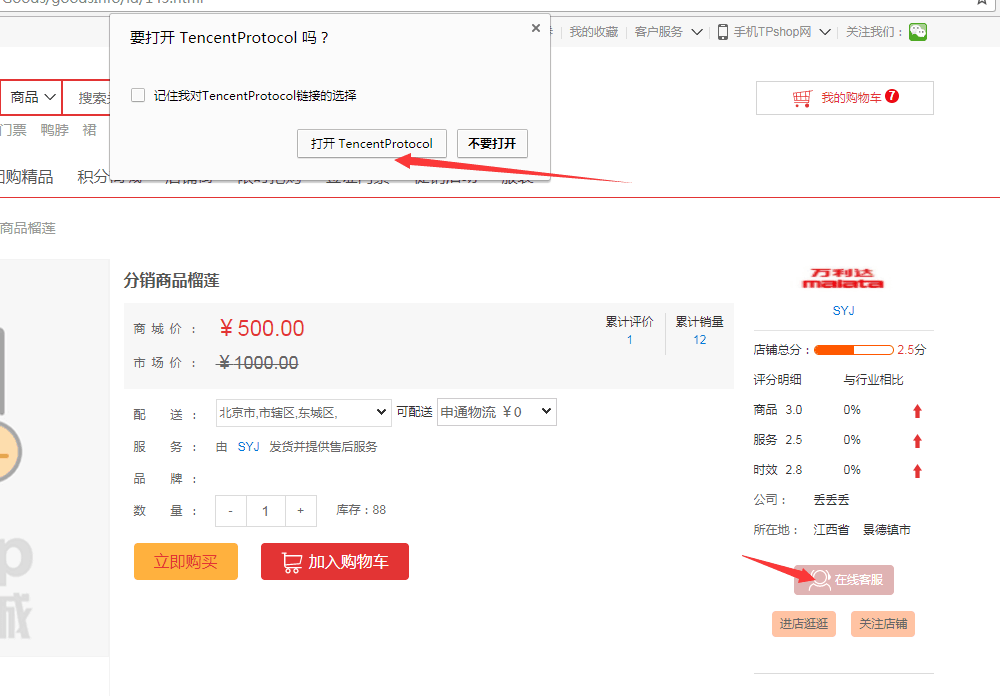
Task: Click the headset icon on 在线客服 button
Action: tap(820, 580)
